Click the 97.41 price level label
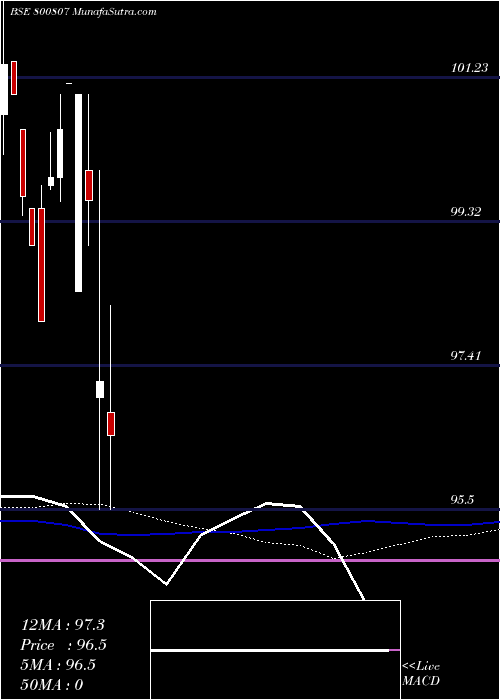The width and height of the screenshot is (500, 700). (466, 356)
